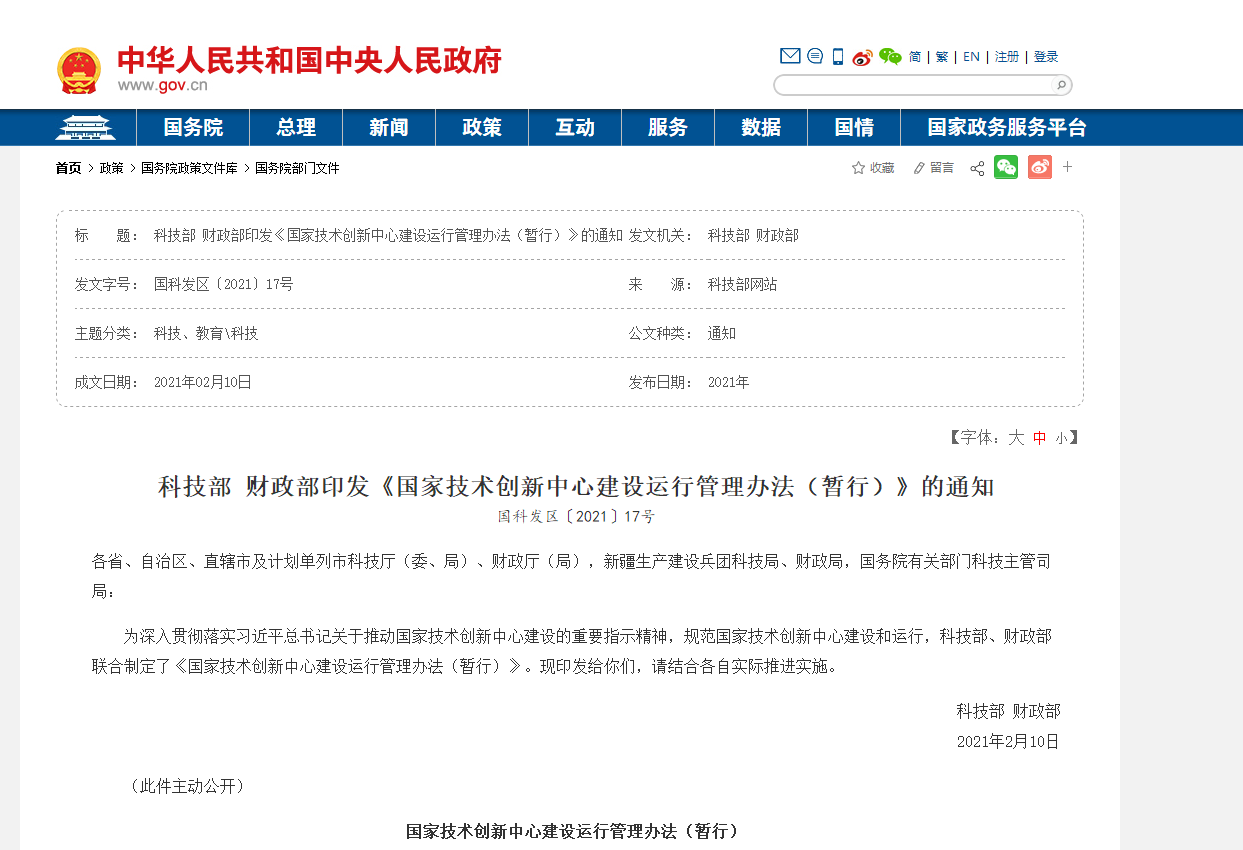Share article via orange Weibo button

1039,168
